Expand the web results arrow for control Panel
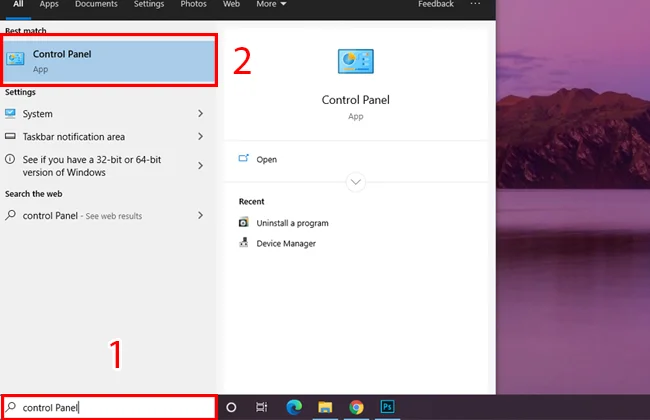Image resolution: width=650 pixels, height=420 pixels. click(201, 215)
